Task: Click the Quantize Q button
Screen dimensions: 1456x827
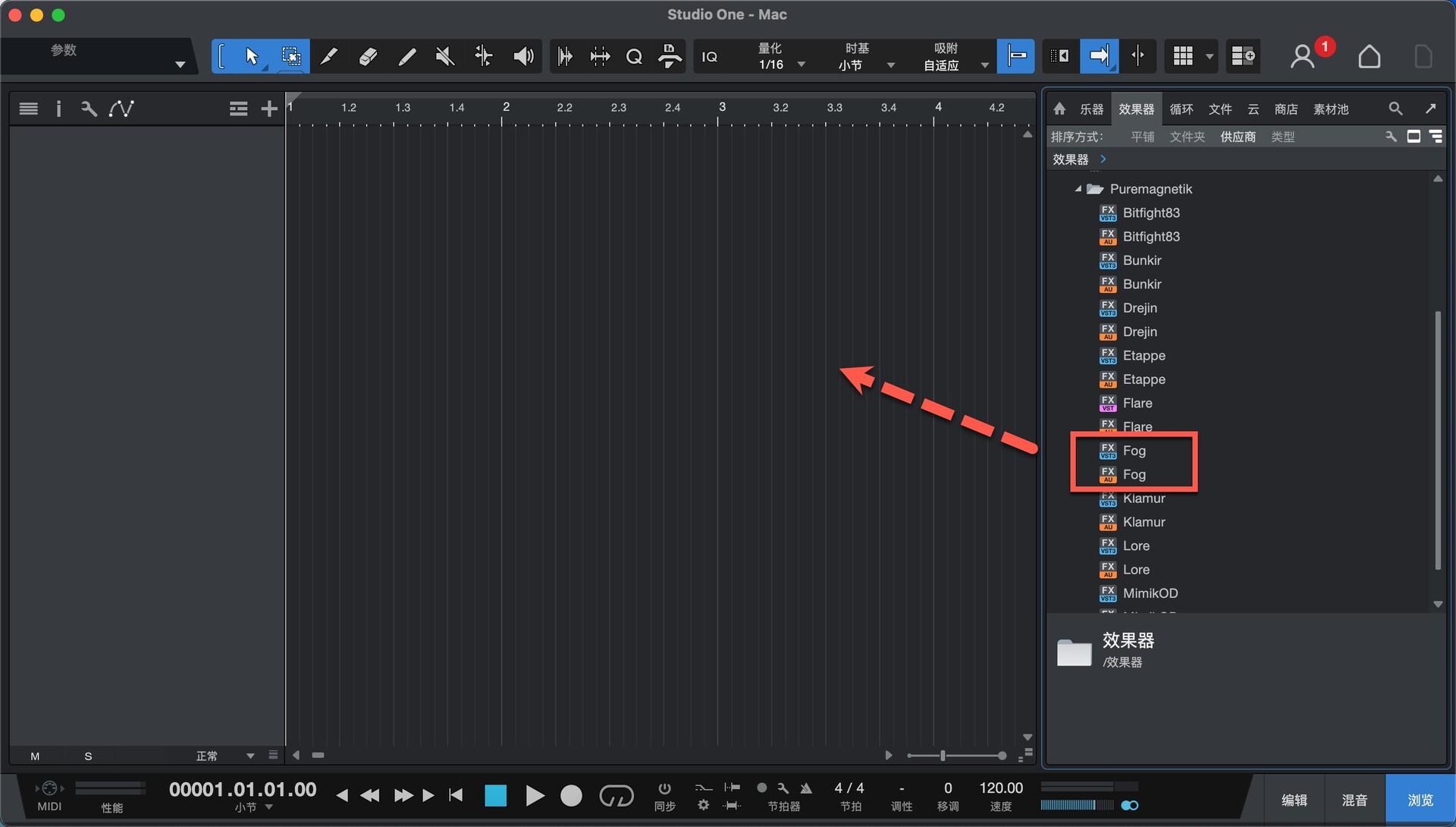Action: [x=634, y=57]
